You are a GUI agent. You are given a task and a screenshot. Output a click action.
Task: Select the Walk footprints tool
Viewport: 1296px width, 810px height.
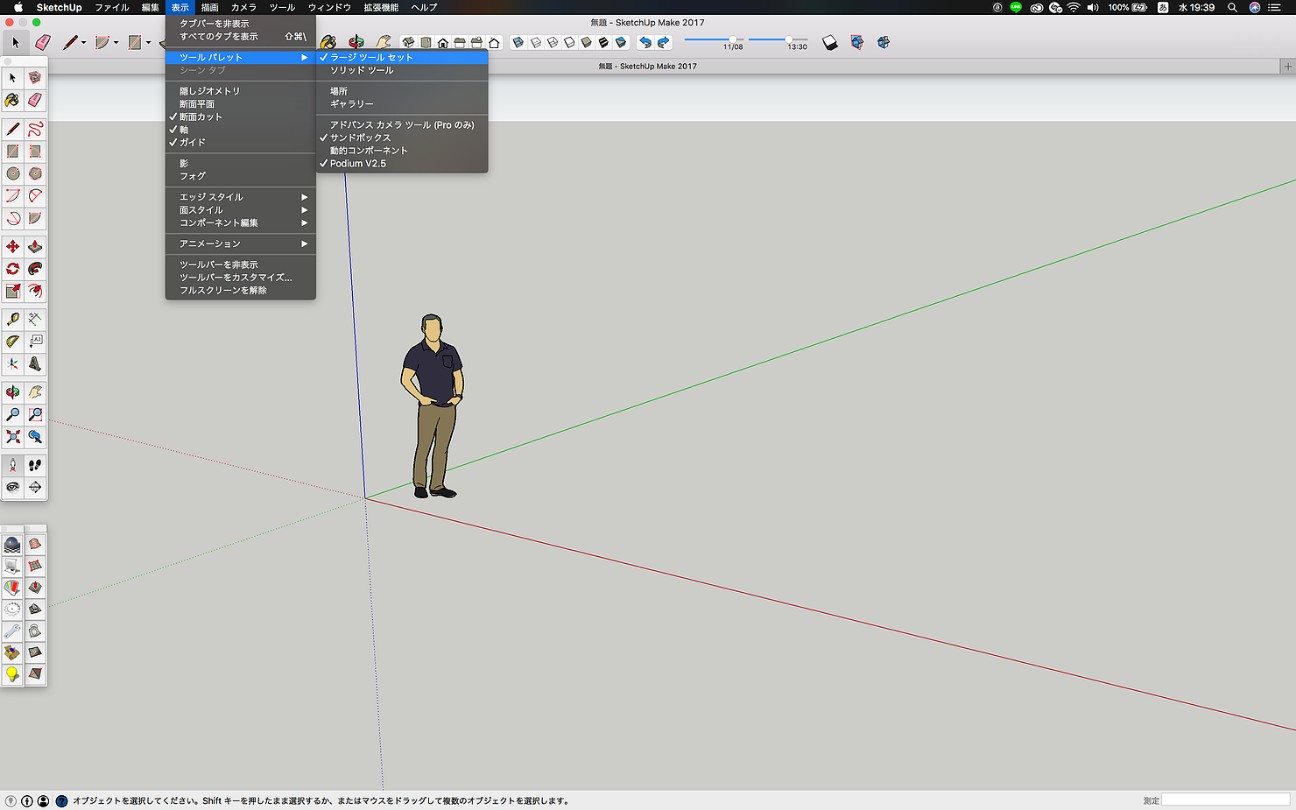point(35,465)
